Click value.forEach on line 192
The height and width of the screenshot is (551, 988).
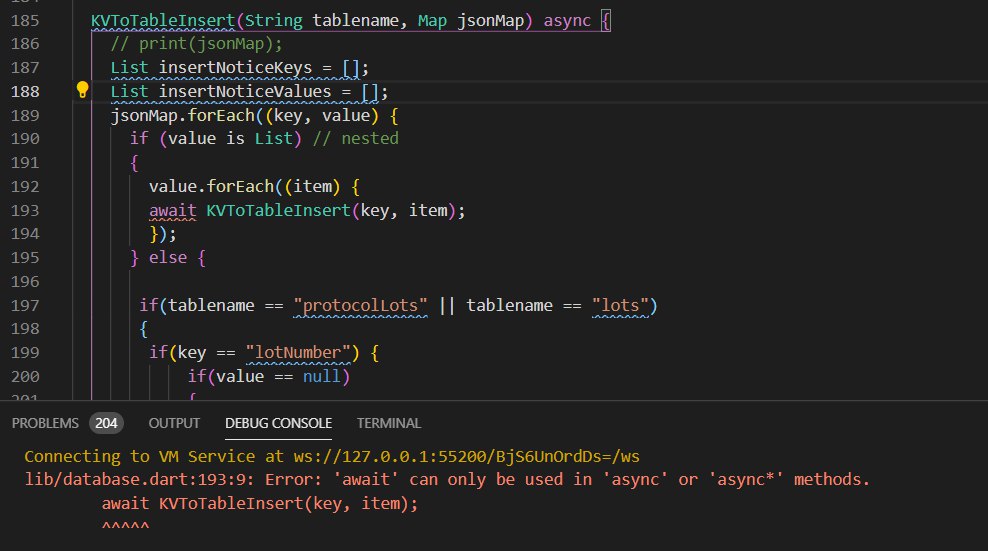tap(212, 187)
